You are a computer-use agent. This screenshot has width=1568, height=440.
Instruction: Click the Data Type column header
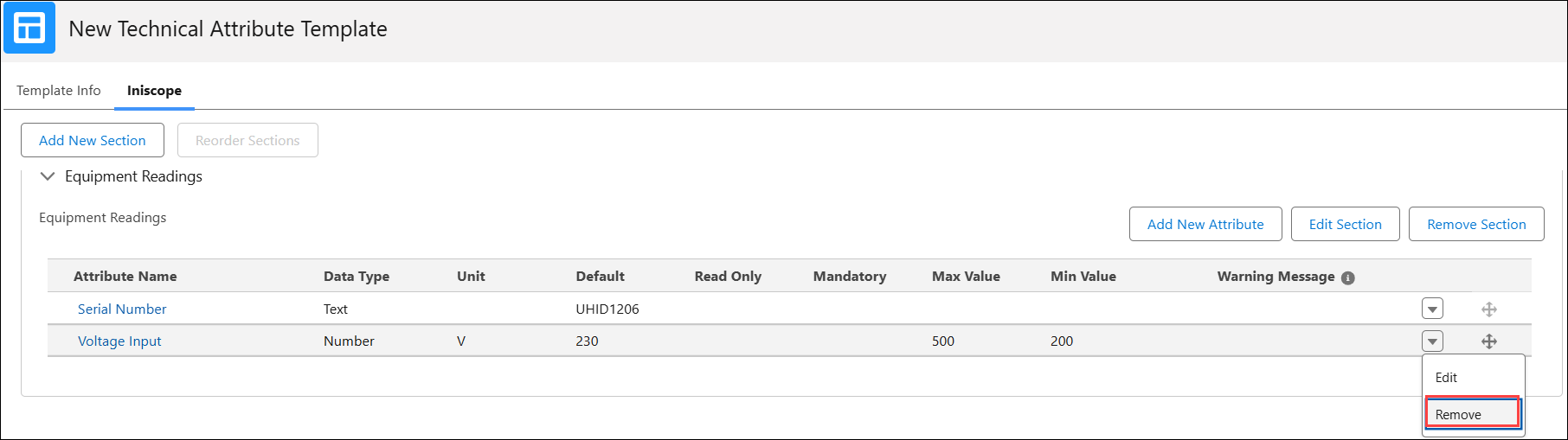357,277
